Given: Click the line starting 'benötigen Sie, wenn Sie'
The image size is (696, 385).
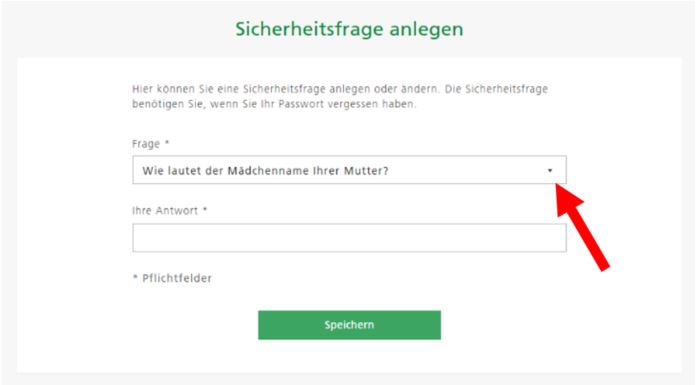Looking at the screenshot, I should (274, 104).
